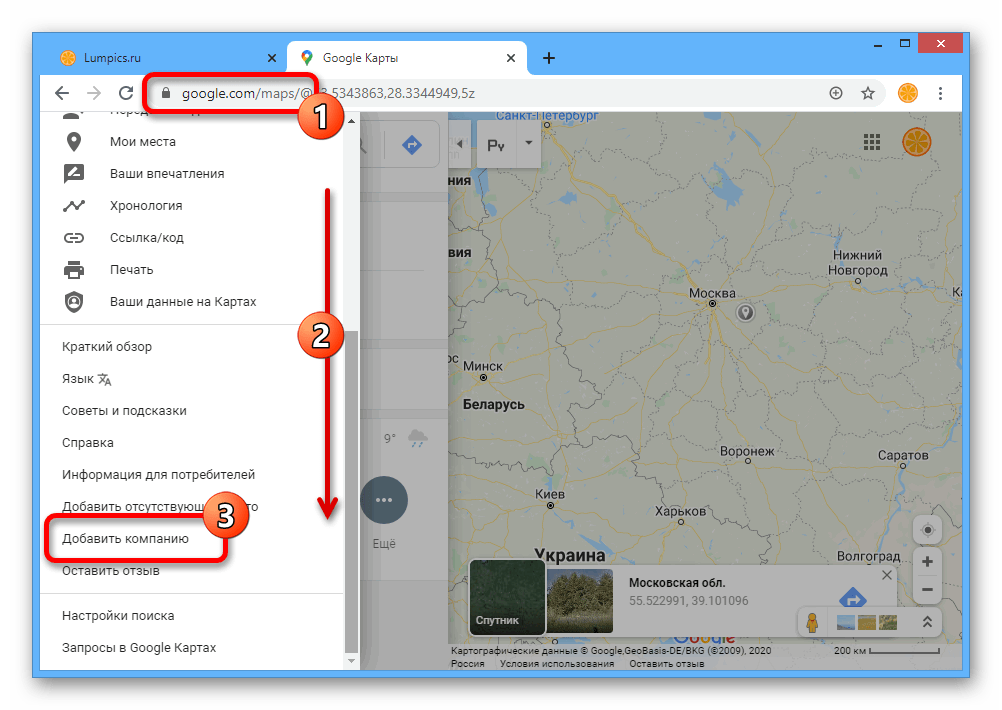Click the shield icon for data on Maps
Image resolution: width=1002 pixels, height=710 pixels.
tap(74, 302)
